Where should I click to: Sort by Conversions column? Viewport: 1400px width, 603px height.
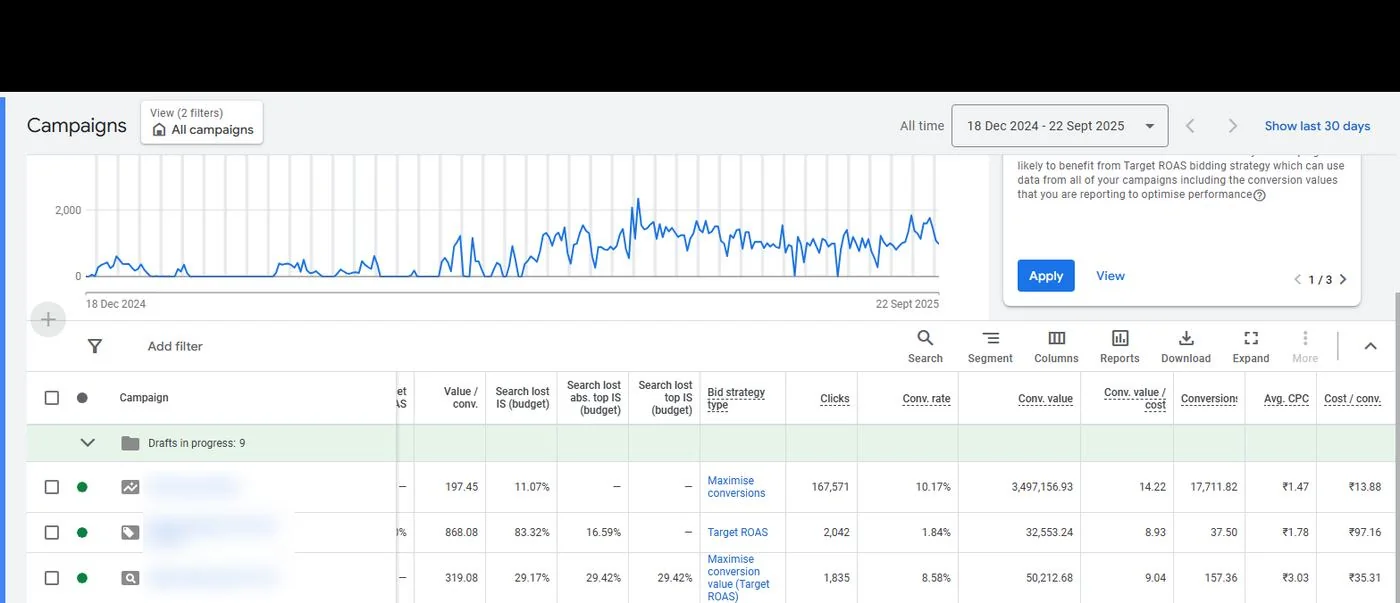1209,398
